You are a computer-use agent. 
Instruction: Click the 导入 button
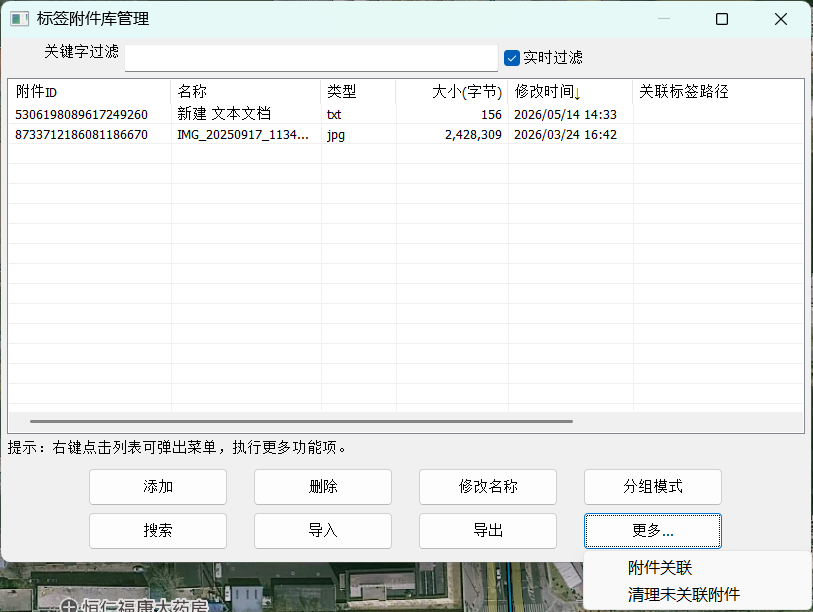(323, 531)
